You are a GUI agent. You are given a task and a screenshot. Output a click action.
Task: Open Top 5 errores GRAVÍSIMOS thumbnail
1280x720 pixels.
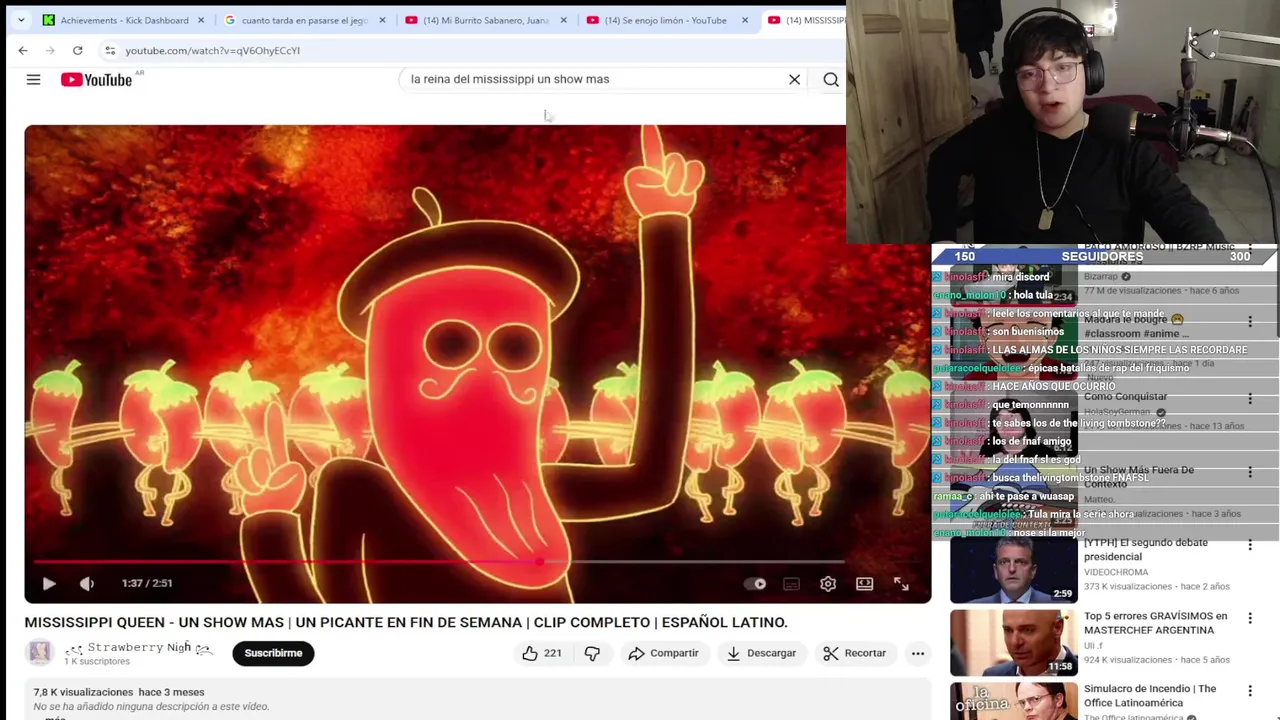pyautogui.click(x=1014, y=642)
